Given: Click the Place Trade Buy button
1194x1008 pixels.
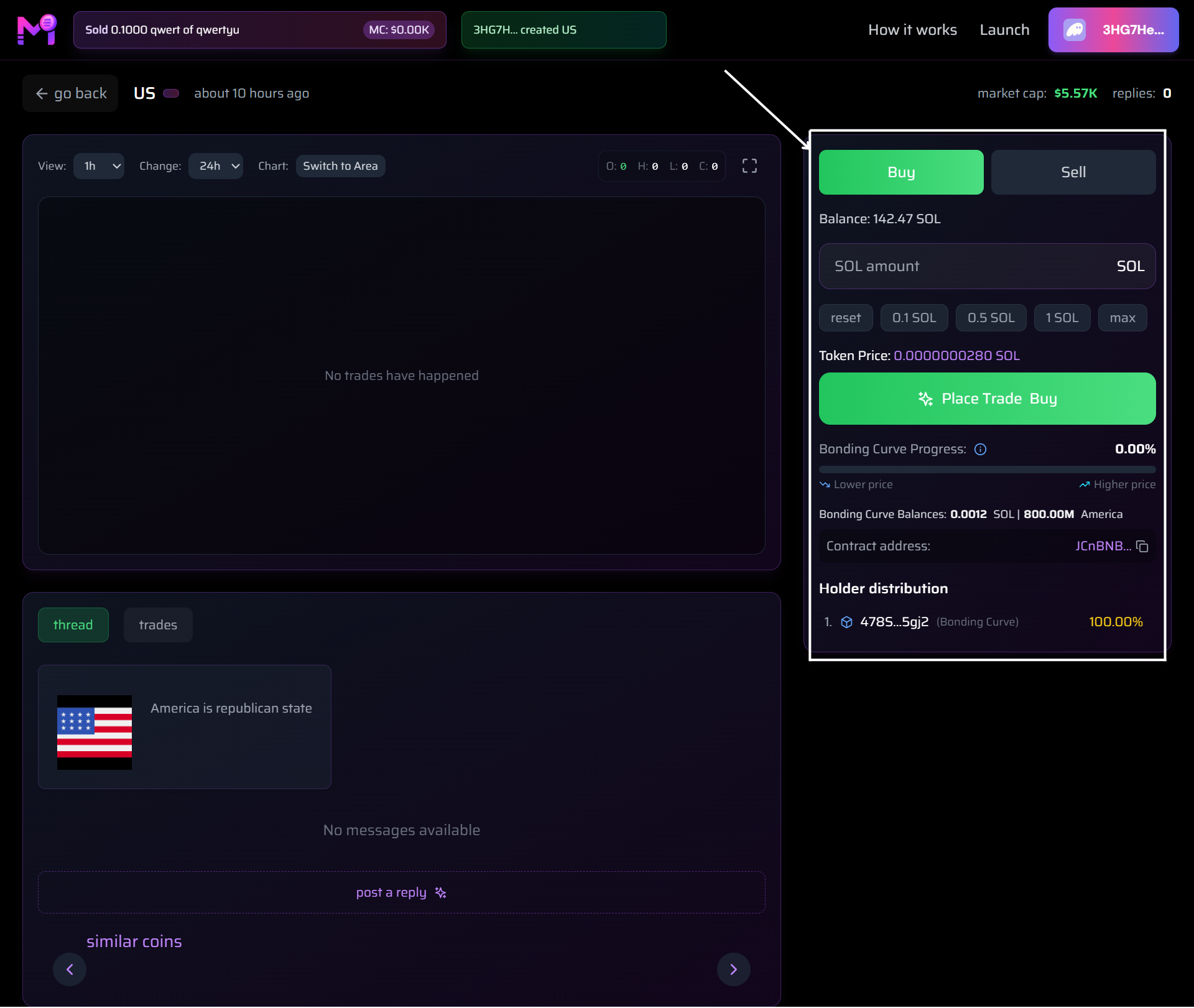Looking at the screenshot, I should [988, 399].
